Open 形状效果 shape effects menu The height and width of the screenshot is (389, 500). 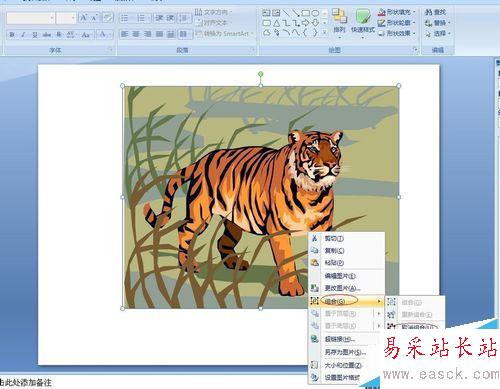[x=397, y=33]
